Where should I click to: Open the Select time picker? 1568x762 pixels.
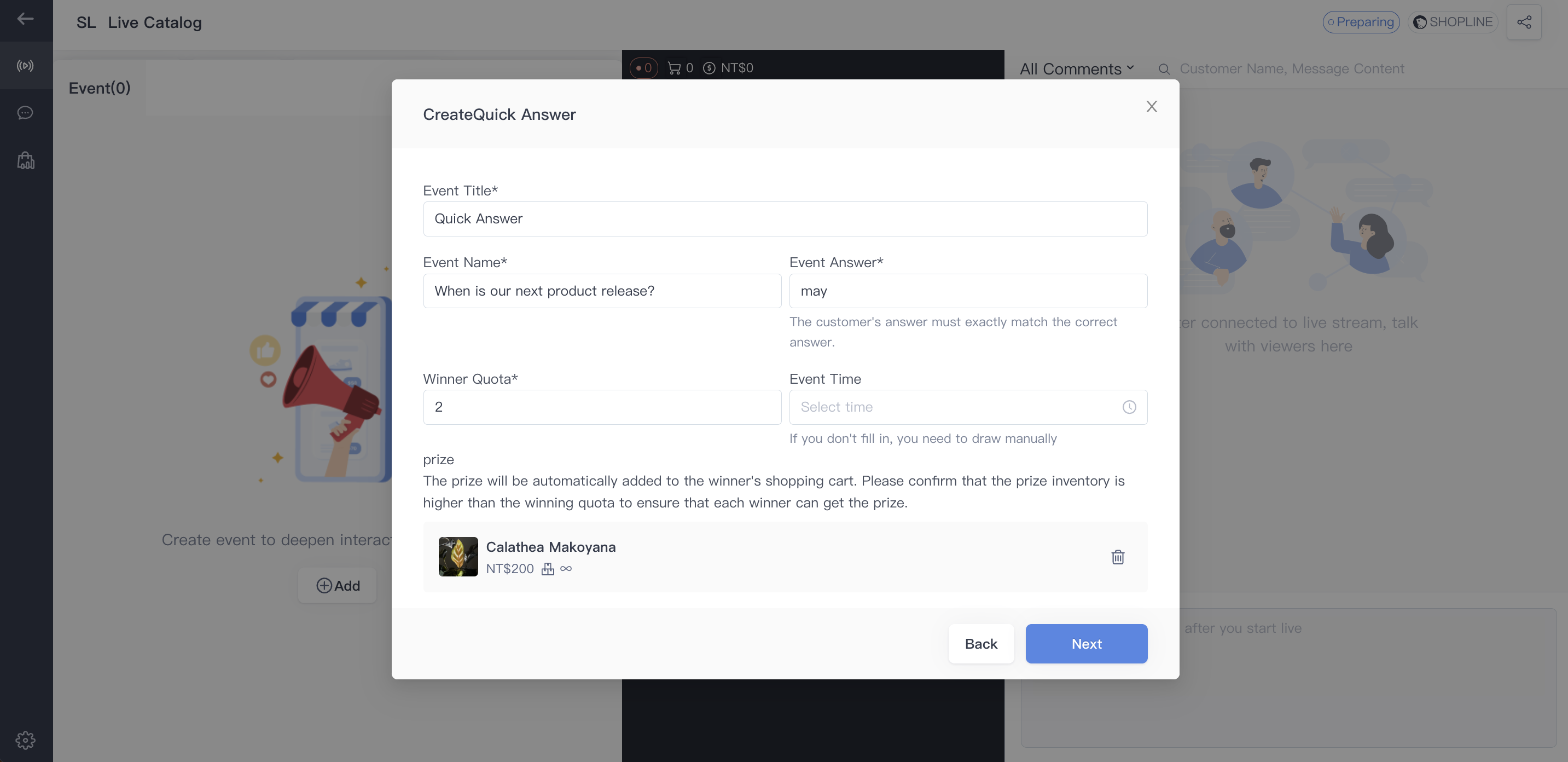click(968, 407)
